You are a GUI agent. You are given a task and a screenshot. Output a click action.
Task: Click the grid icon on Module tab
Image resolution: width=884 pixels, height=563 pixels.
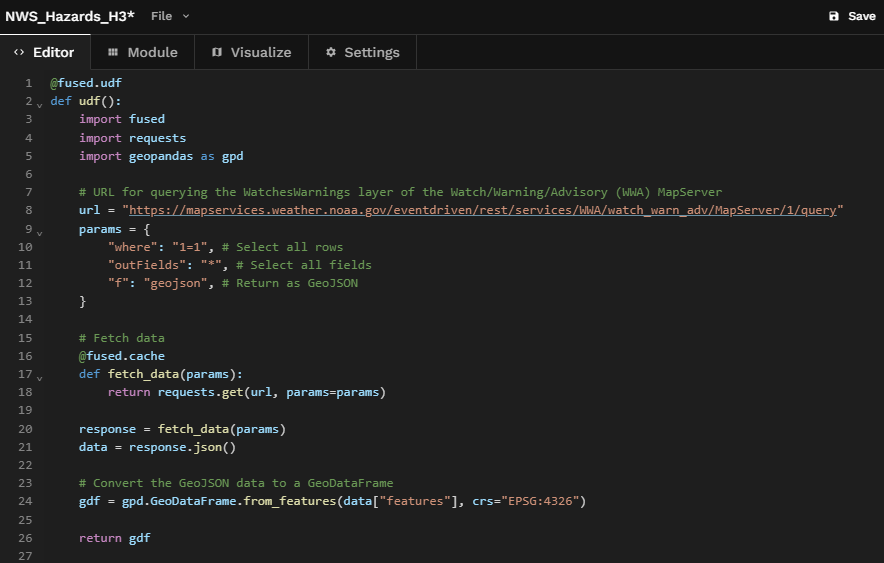pyautogui.click(x=113, y=53)
